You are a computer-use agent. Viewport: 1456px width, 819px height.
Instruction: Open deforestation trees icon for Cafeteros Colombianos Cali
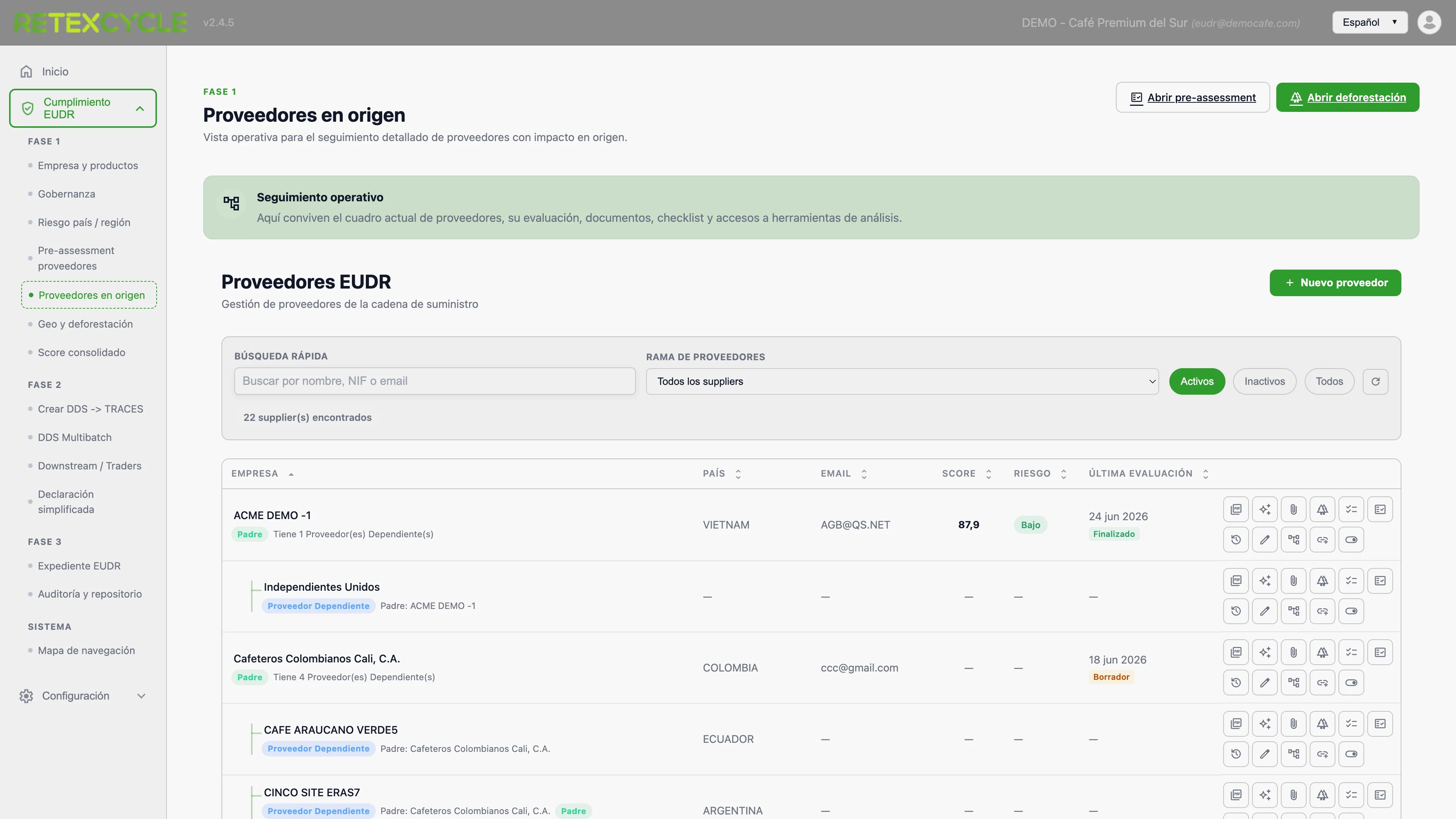point(1323,652)
